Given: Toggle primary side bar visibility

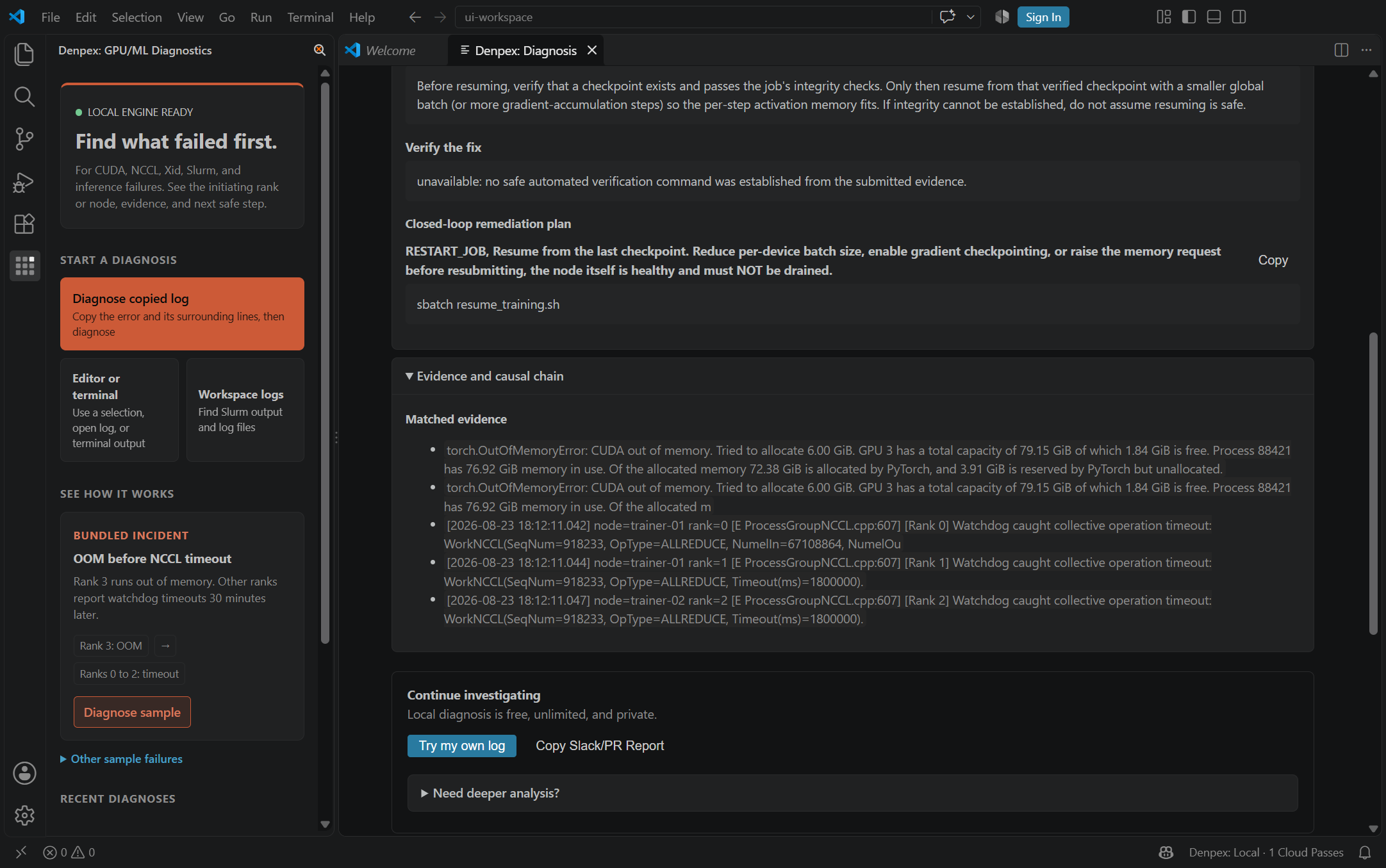Looking at the screenshot, I should pyautogui.click(x=1189, y=17).
